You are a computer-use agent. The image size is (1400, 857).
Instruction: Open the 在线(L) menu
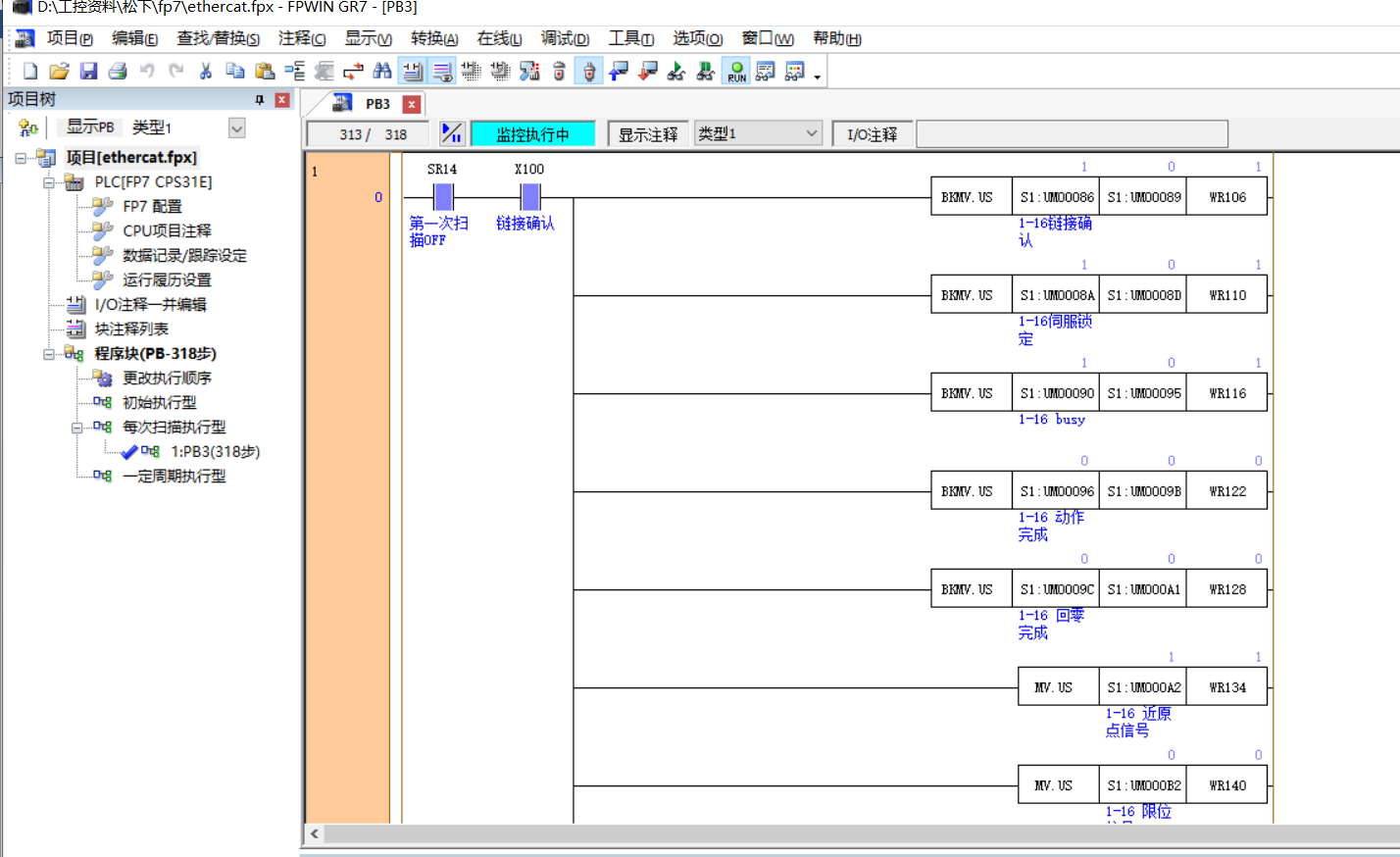pos(498,38)
